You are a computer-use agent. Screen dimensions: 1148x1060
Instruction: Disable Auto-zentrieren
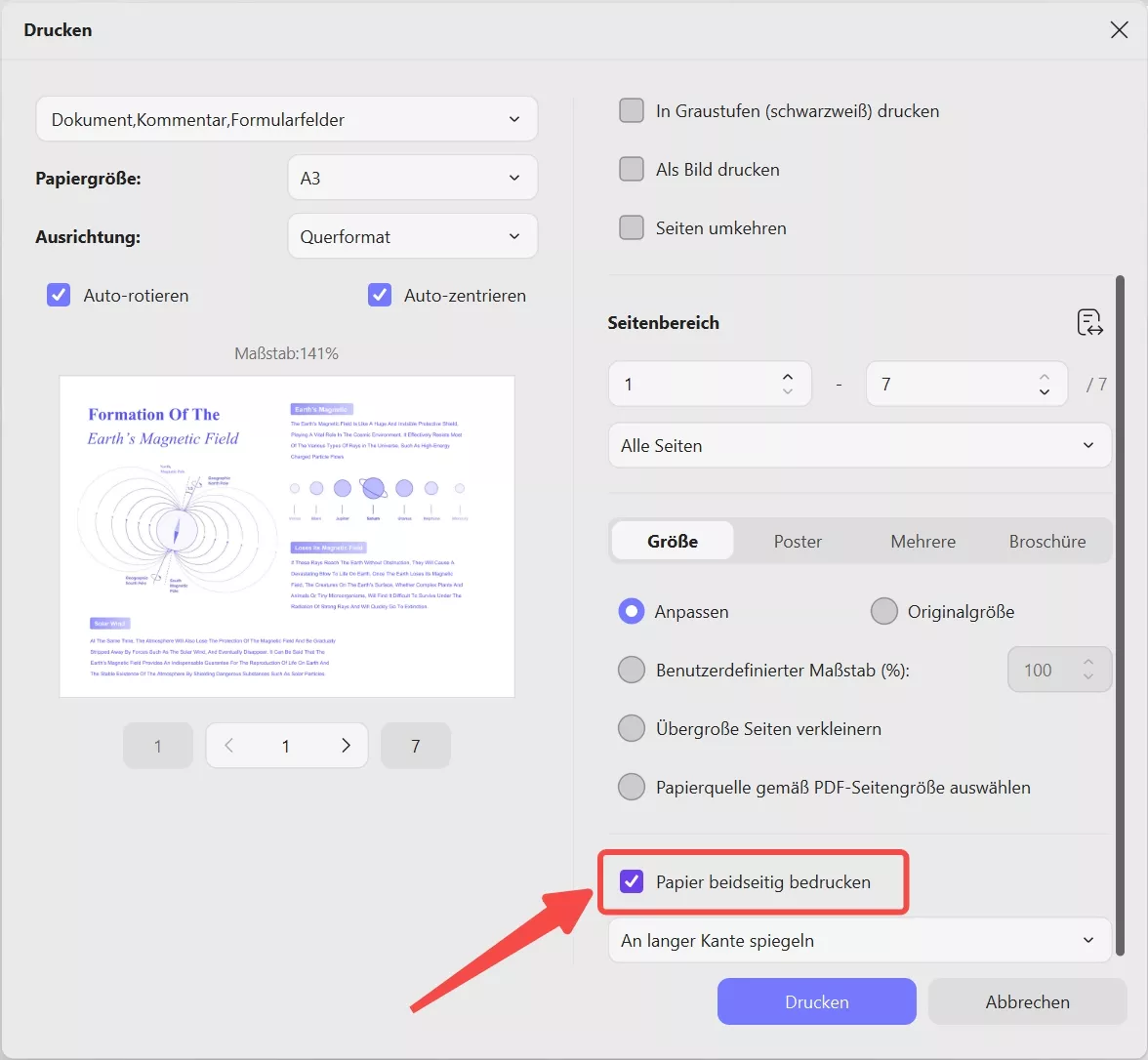coord(379,295)
